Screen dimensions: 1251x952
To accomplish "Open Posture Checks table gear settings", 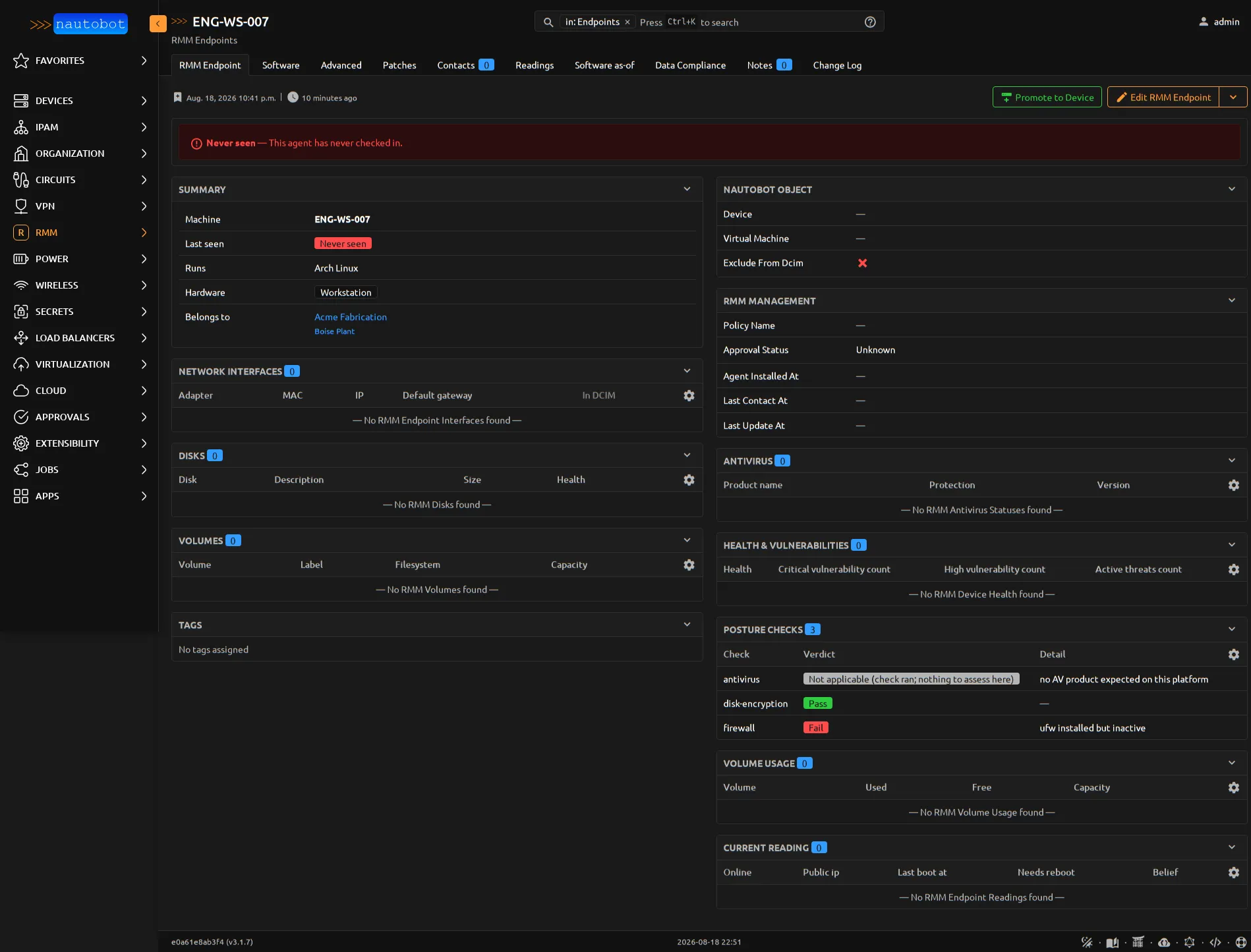I will pyautogui.click(x=1234, y=654).
